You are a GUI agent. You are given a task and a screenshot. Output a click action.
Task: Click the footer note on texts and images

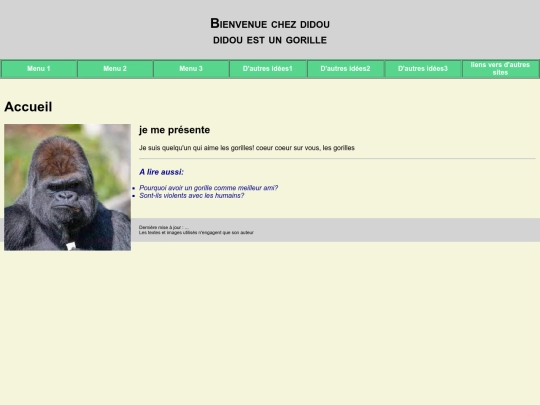tap(196, 232)
